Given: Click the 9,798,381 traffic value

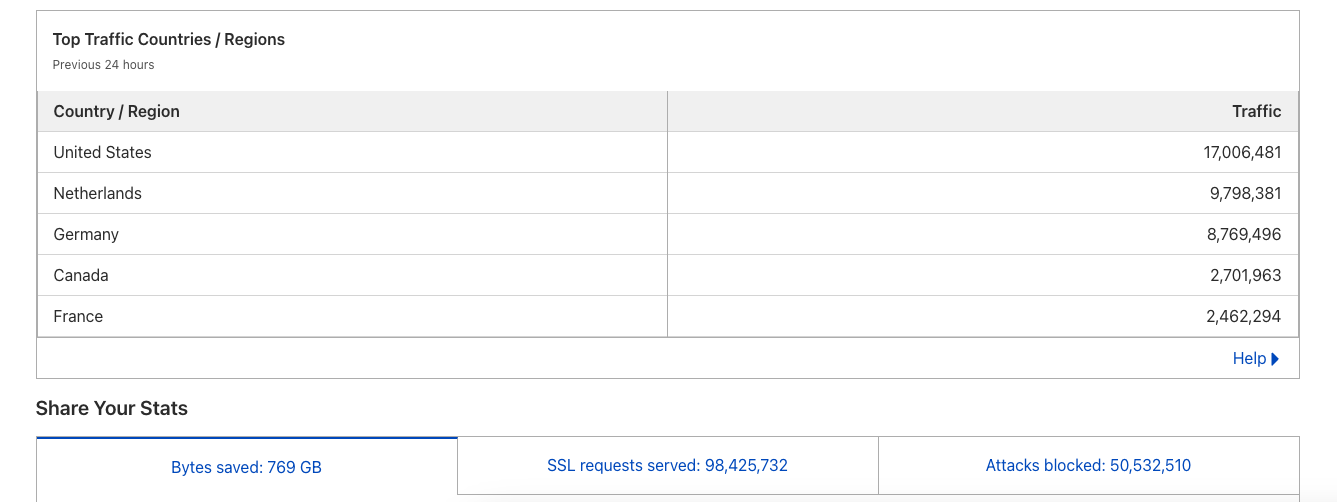Looking at the screenshot, I should point(1245,193).
